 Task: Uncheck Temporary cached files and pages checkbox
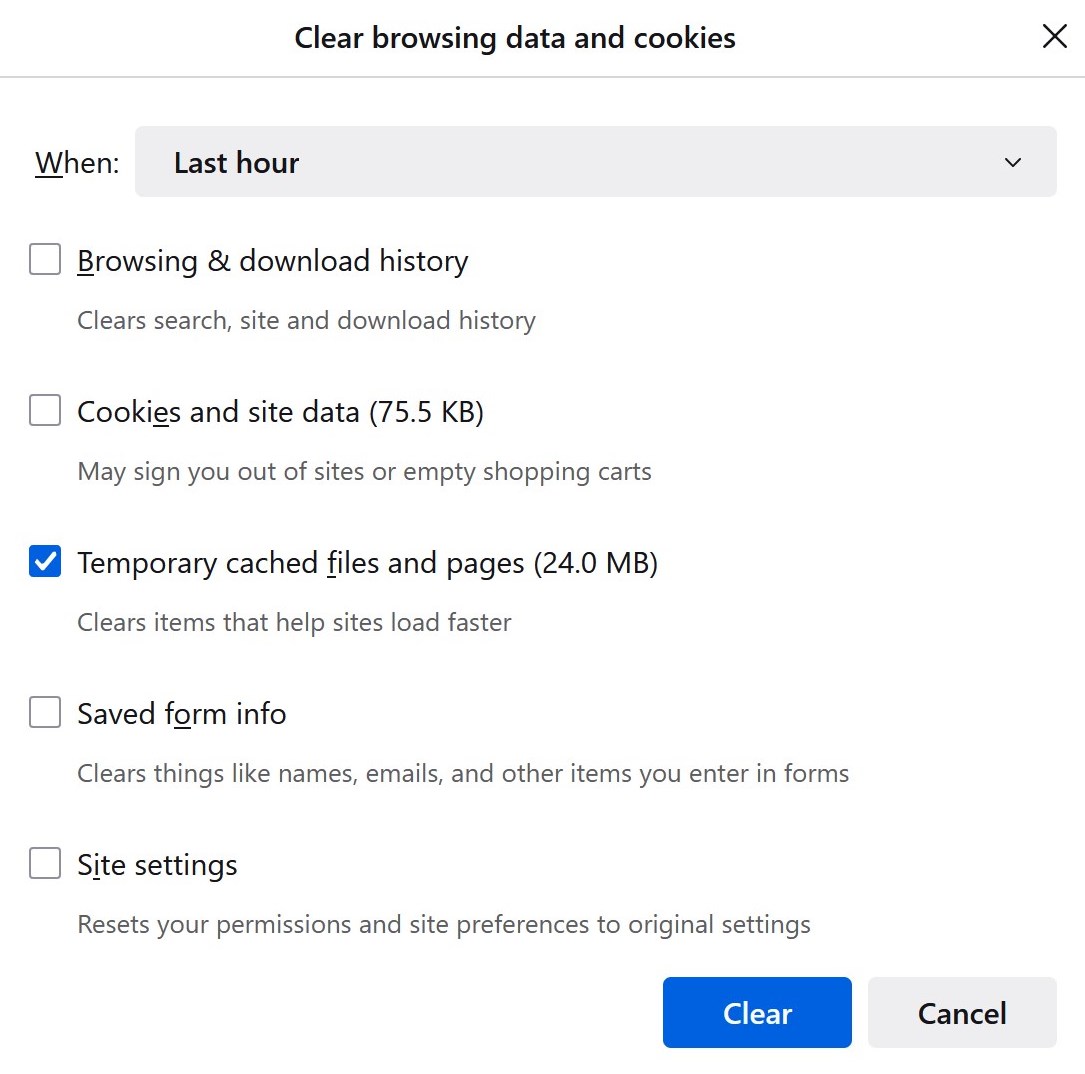[x=45, y=562]
